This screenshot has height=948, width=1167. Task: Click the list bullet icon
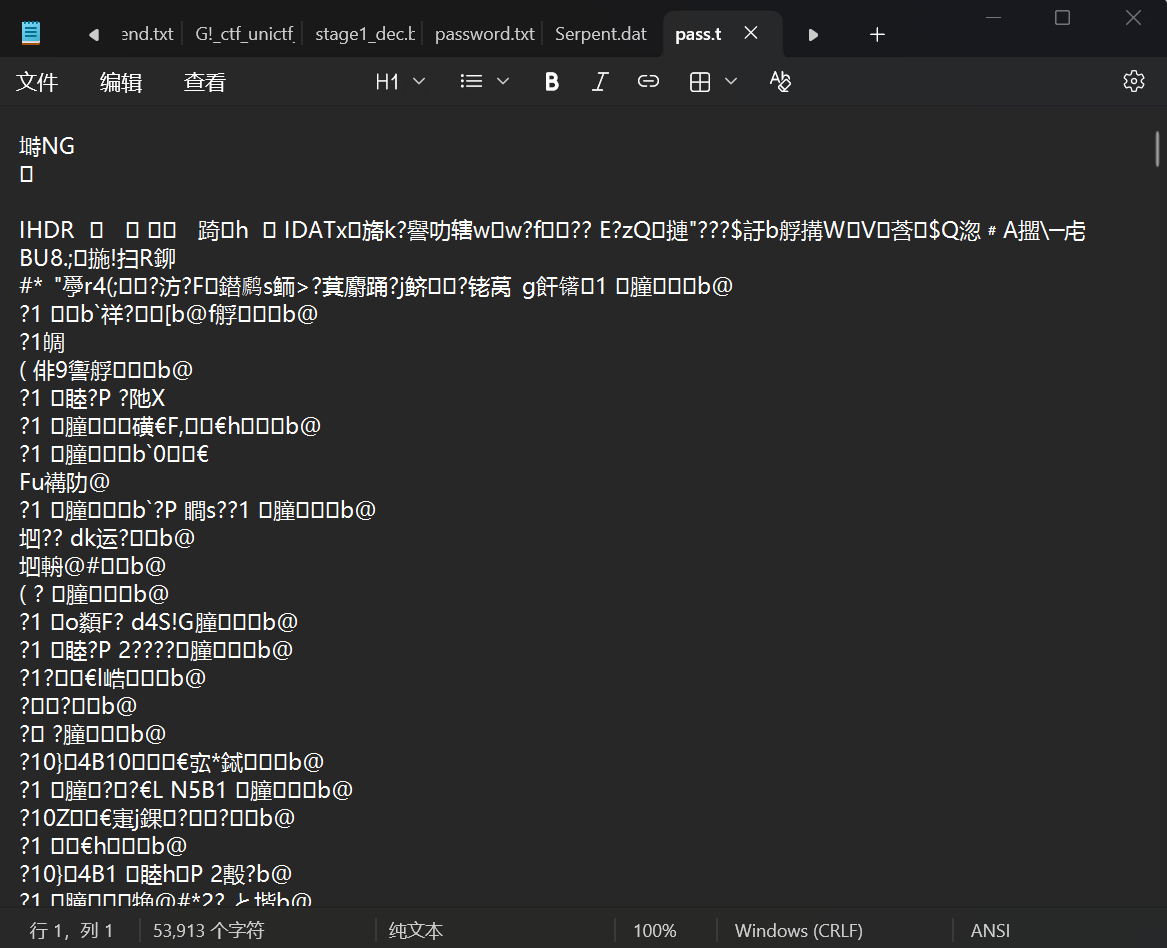point(472,82)
